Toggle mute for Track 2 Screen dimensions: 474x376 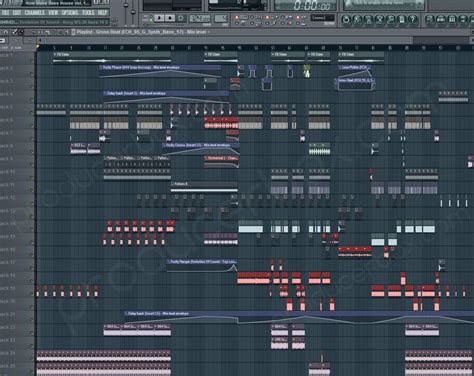coord(31,73)
